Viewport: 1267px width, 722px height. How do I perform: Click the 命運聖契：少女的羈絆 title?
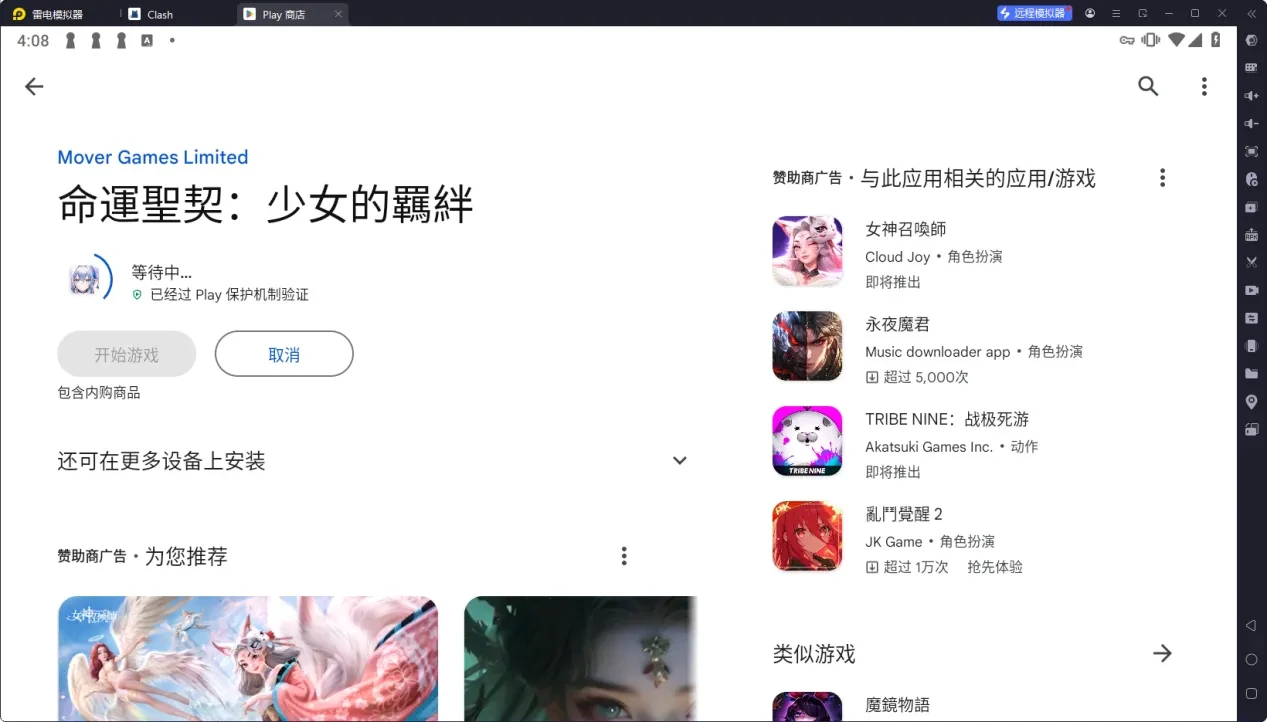pyautogui.click(x=265, y=204)
